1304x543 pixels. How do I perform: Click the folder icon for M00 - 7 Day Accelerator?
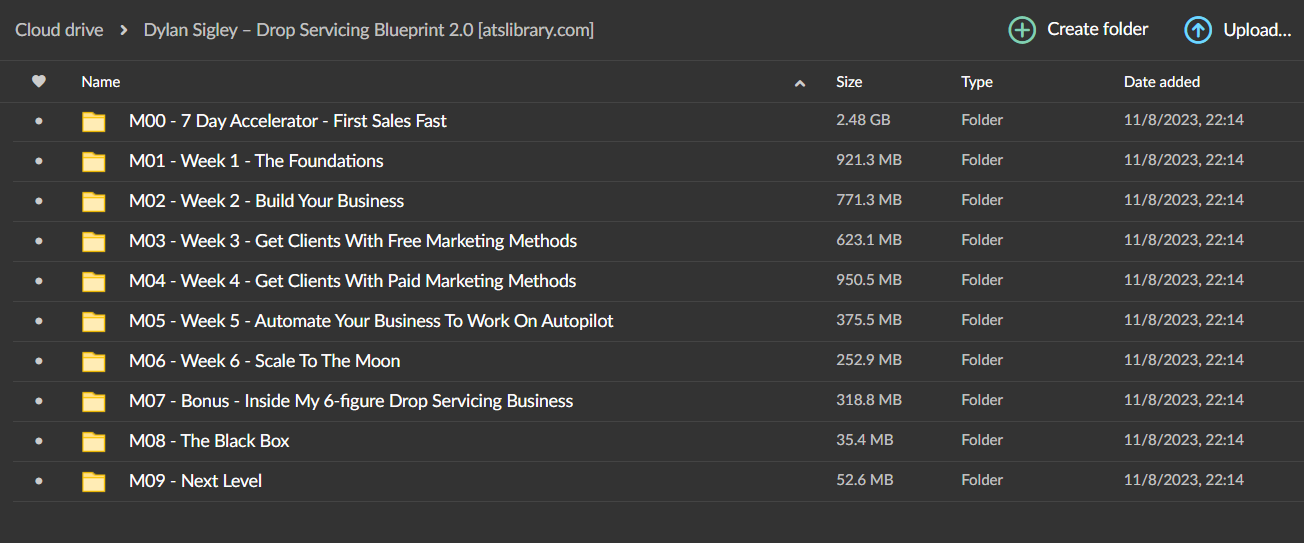coord(93,122)
